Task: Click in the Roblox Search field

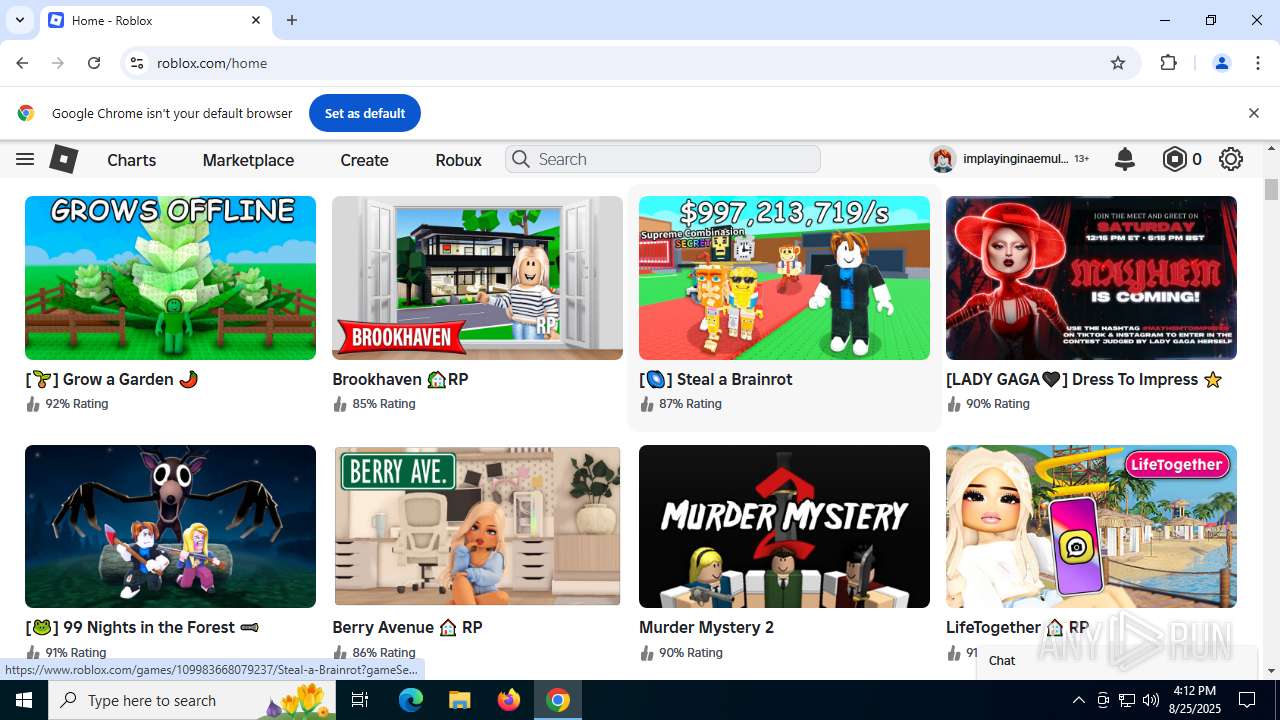Action: 663,159
